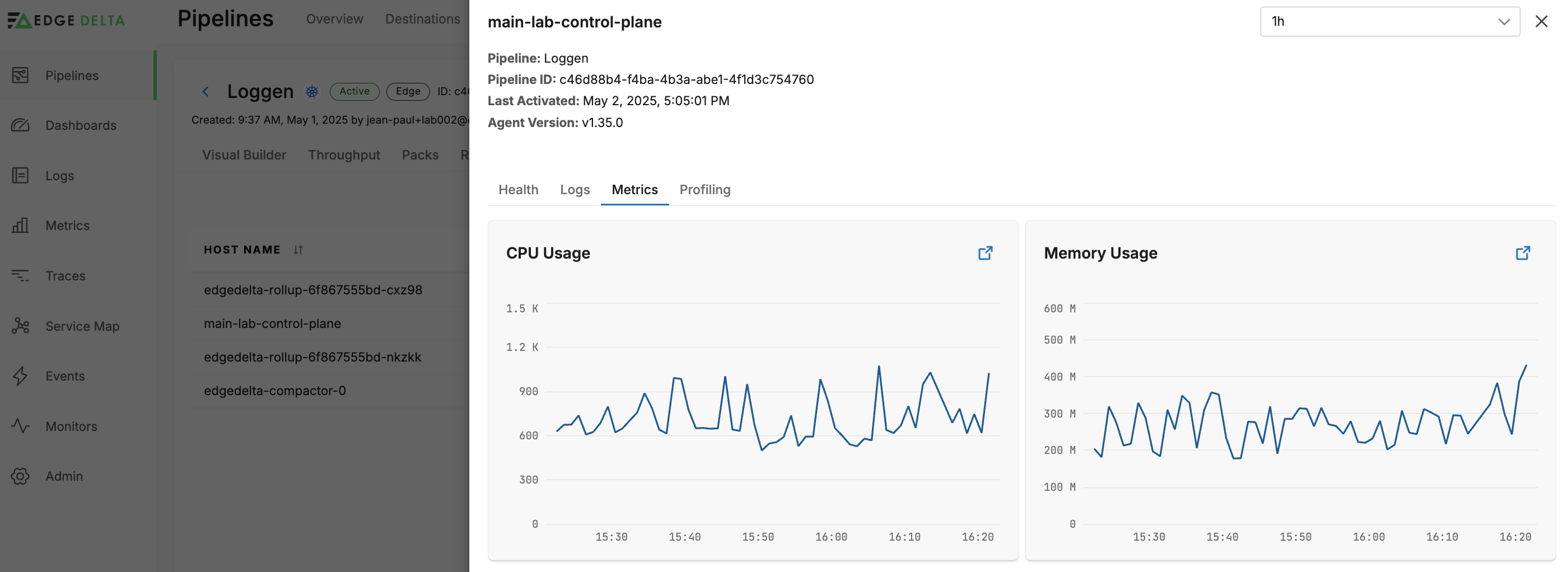
Task: Click the Pipeline ID value text
Action: pos(686,79)
